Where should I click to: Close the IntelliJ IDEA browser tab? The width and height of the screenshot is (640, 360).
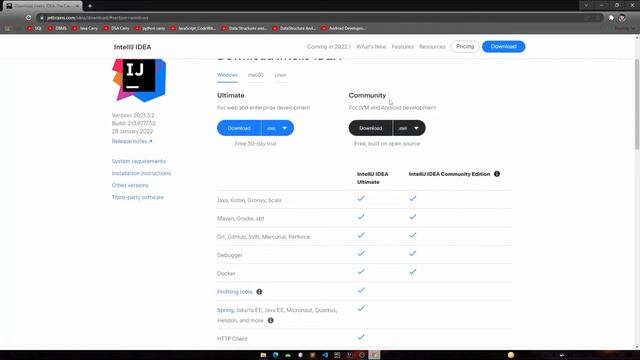point(77,6)
